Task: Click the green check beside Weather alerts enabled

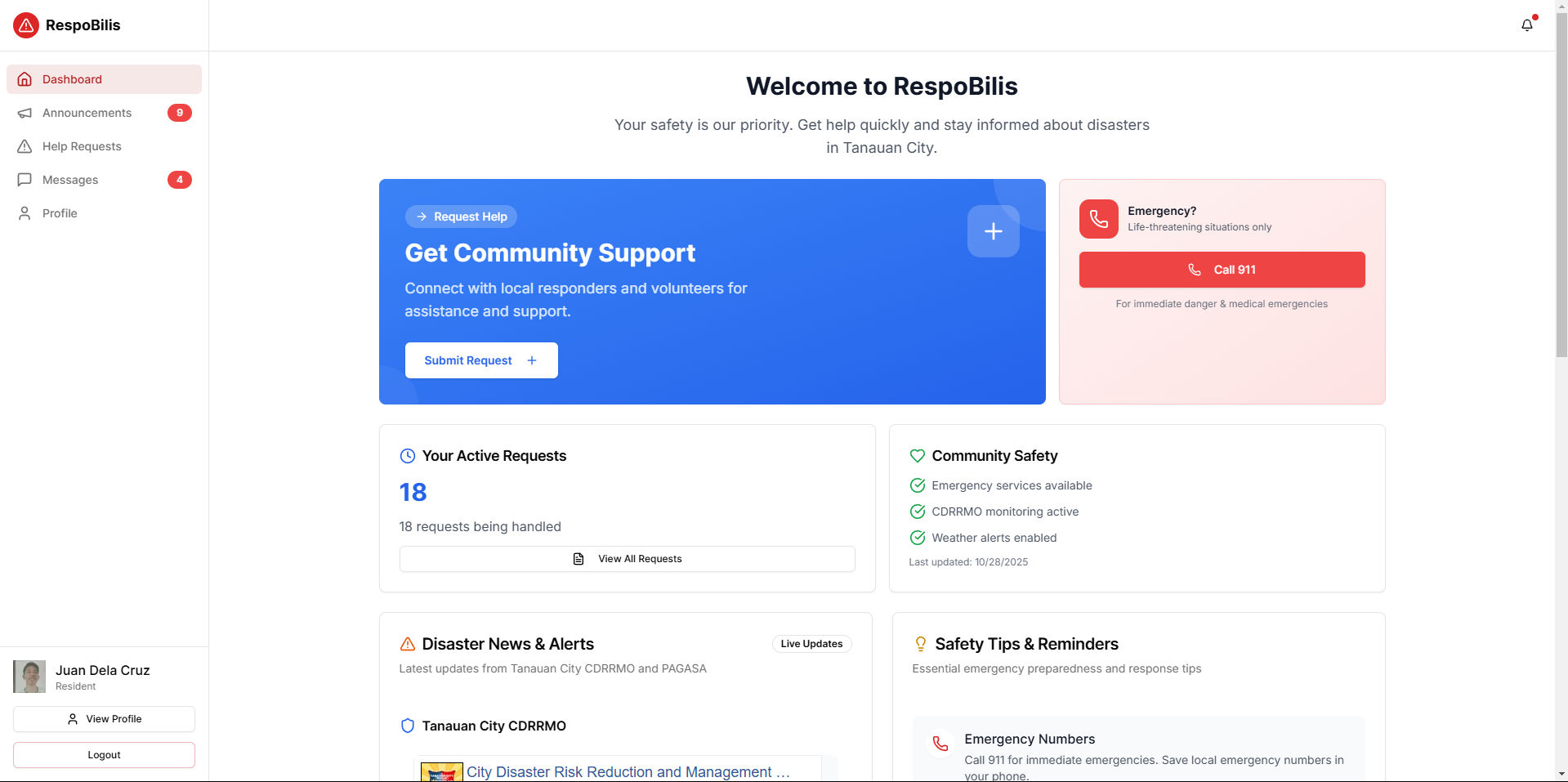Action: click(917, 538)
